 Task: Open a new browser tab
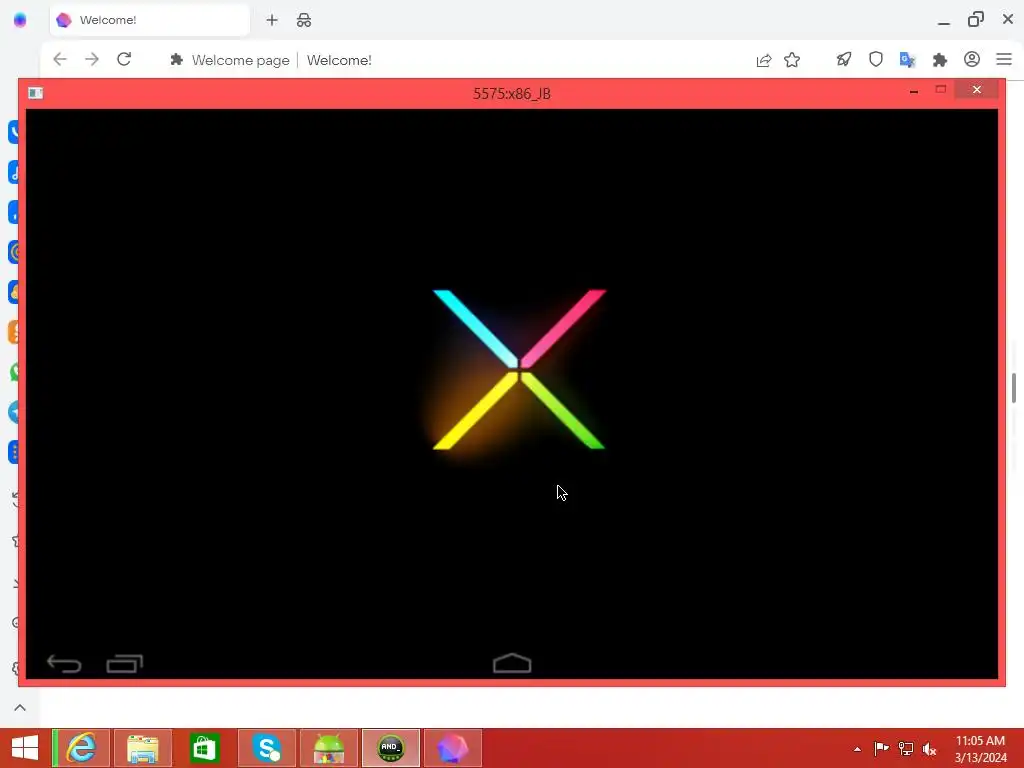[x=272, y=20]
